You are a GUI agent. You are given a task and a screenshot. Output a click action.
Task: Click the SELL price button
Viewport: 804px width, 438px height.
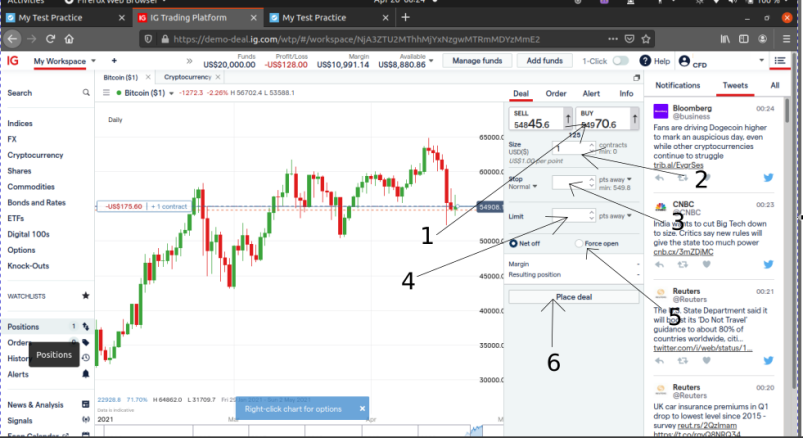tap(540, 119)
